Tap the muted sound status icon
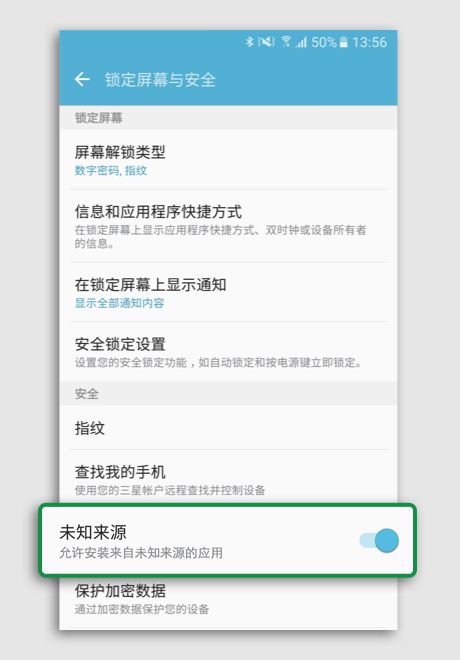This screenshot has width=460, height=660. pos(266,42)
